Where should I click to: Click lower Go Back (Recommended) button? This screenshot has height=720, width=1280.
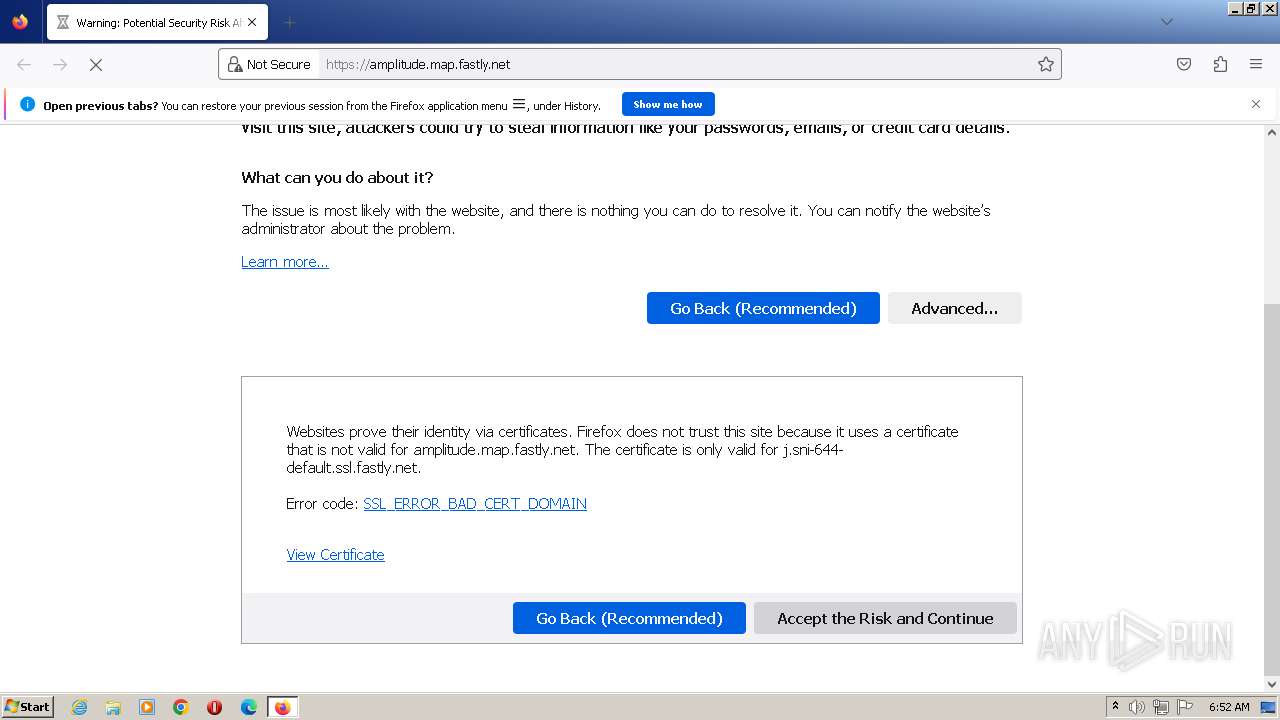coord(629,618)
